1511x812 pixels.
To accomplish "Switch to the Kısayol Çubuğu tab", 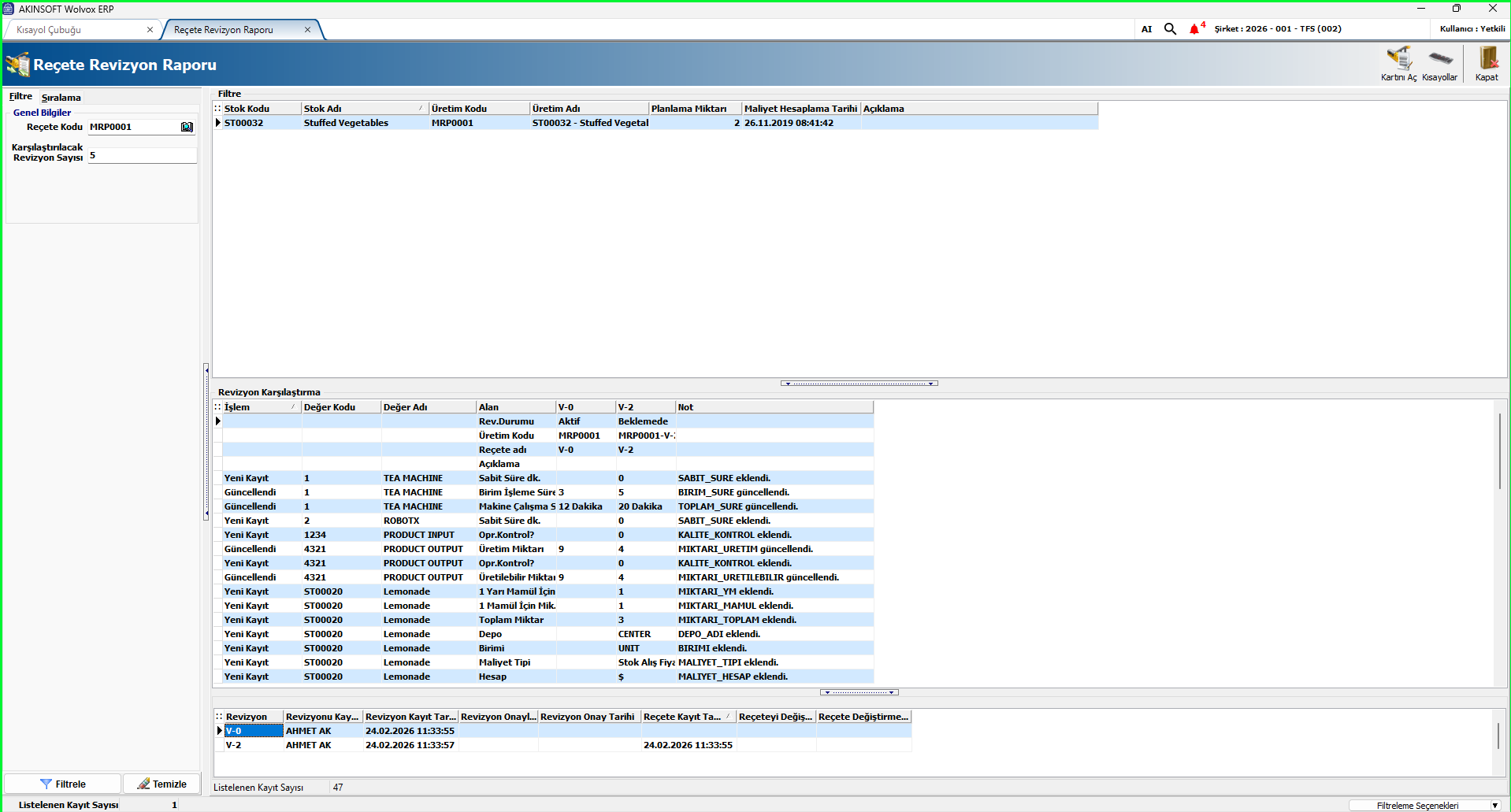I will pos(49,30).
